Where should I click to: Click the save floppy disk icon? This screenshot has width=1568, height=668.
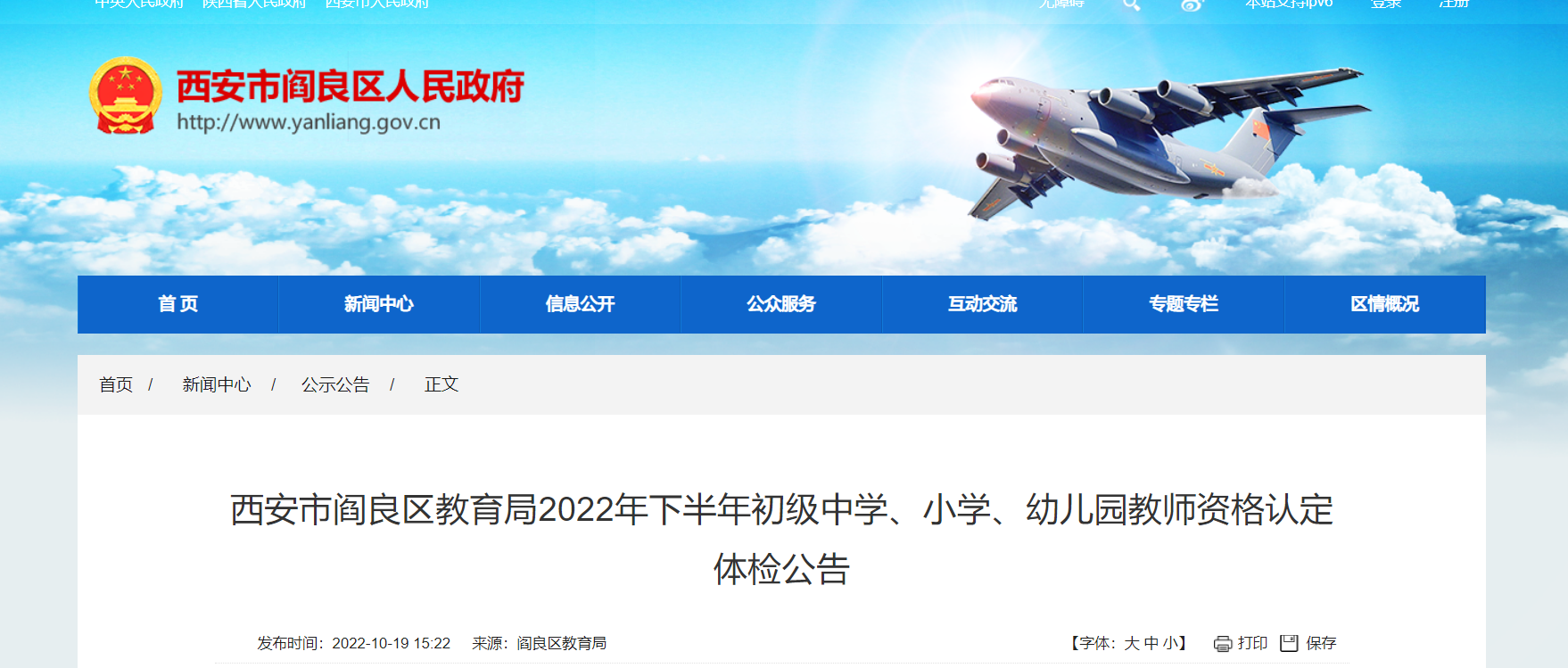1289,643
